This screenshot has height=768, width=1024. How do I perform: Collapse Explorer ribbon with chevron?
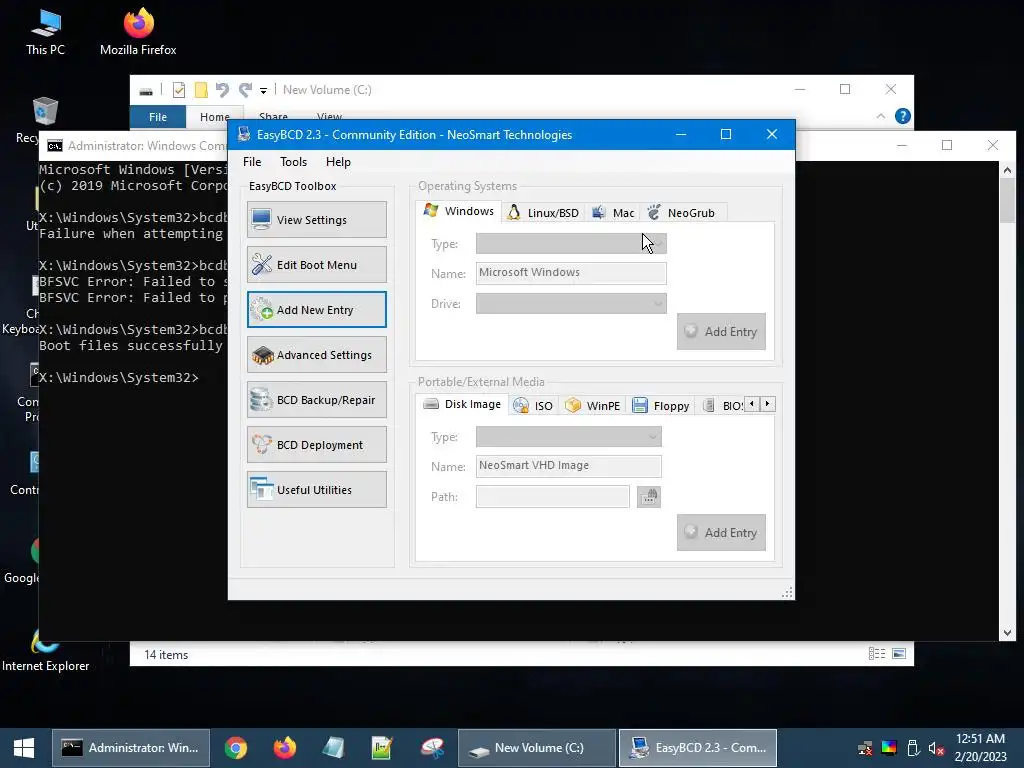coord(880,116)
